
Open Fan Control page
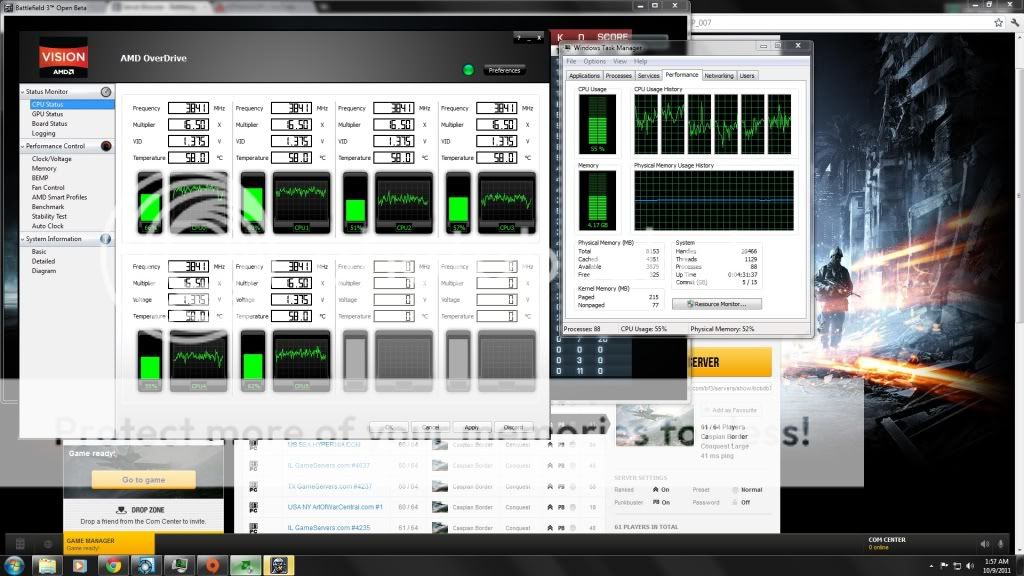48,187
